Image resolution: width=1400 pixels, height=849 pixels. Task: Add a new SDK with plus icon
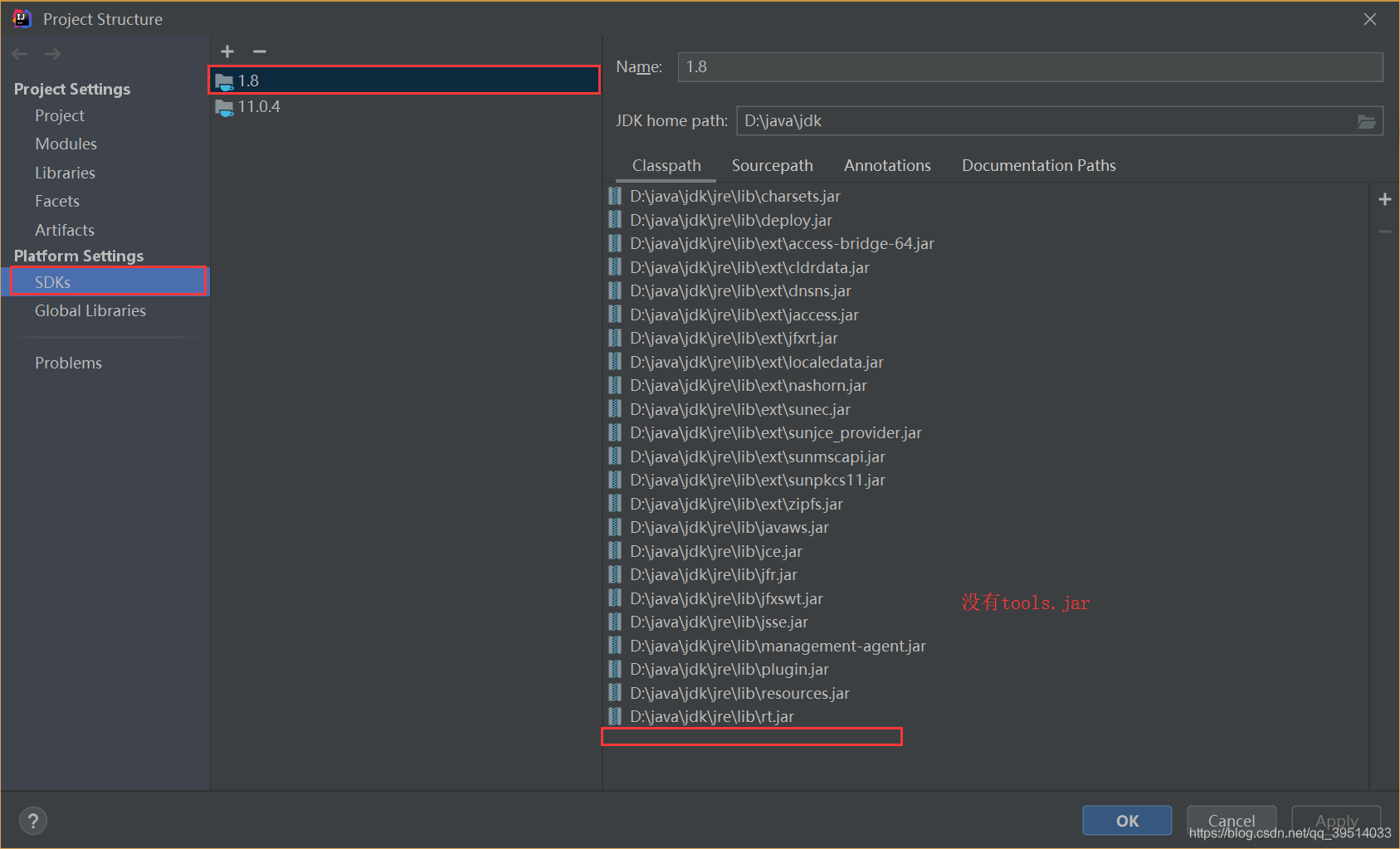click(x=227, y=51)
